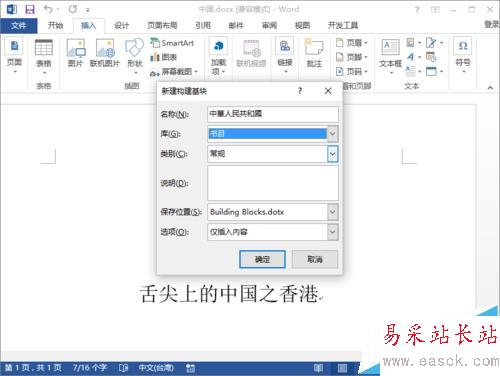Click the date and time icon

tap(431, 57)
